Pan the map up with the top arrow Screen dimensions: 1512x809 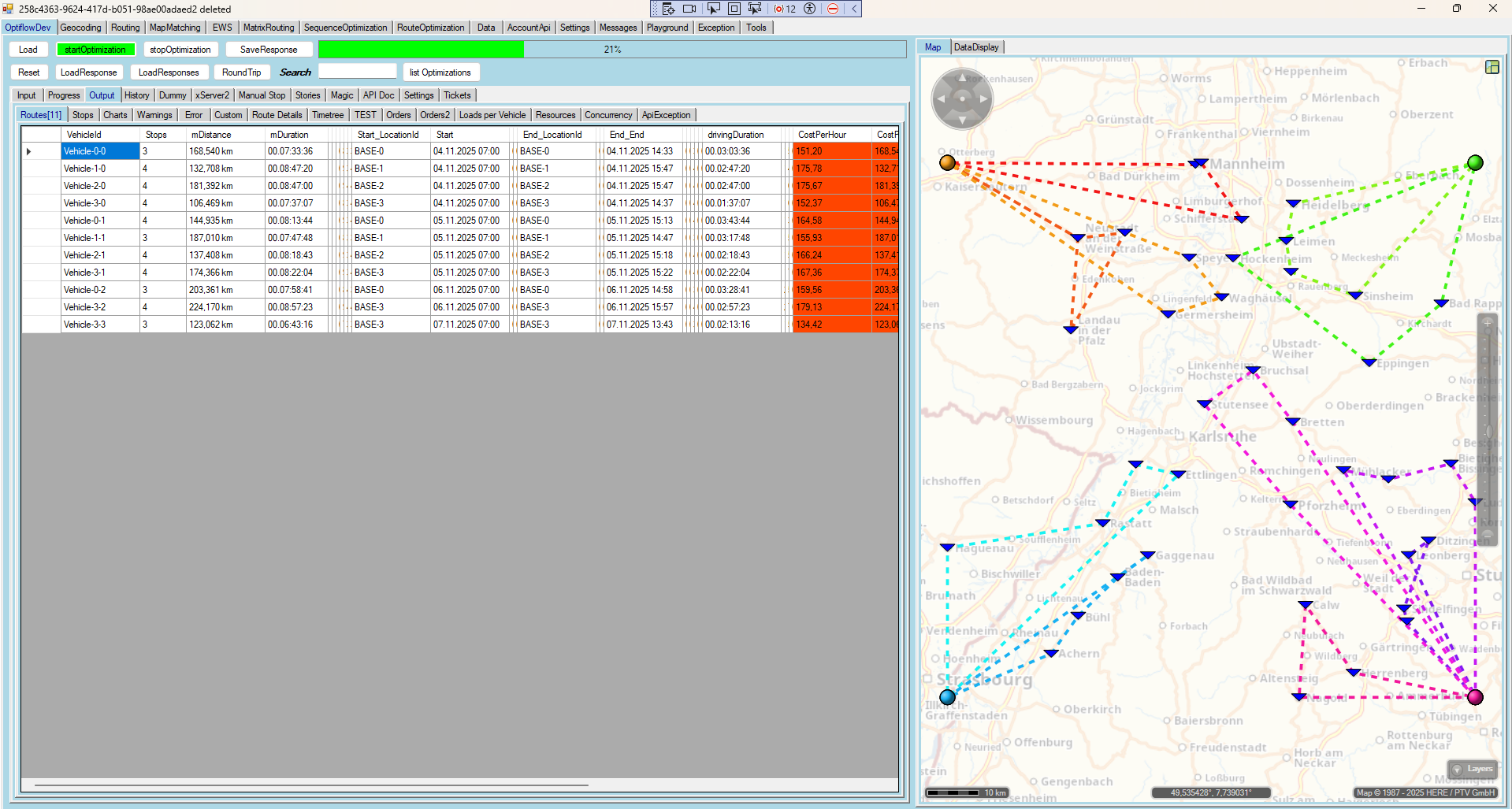962,78
